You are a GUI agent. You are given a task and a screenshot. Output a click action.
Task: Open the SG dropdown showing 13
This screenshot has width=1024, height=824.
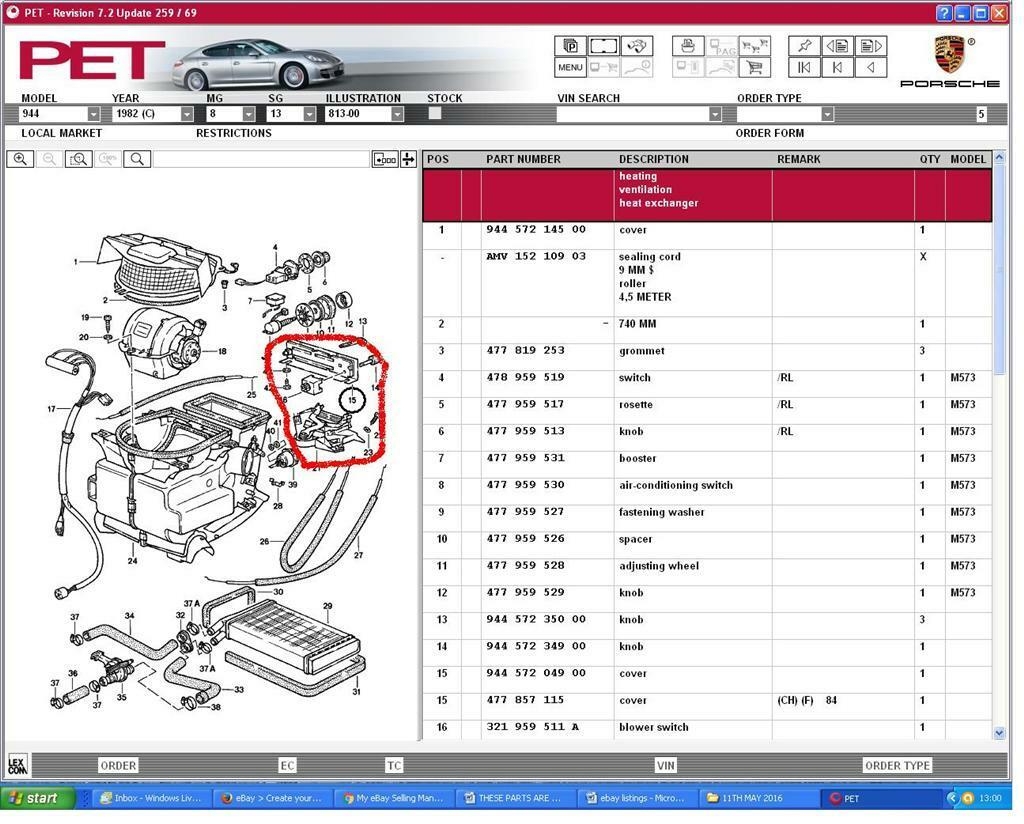click(x=310, y=114)
